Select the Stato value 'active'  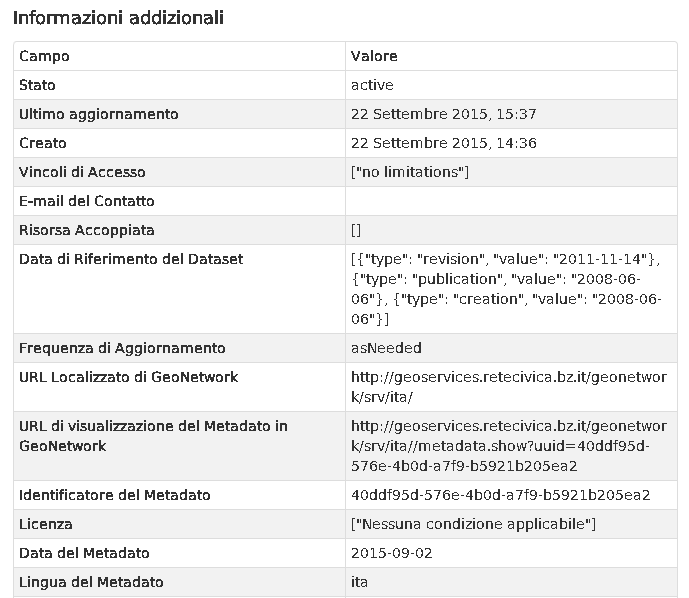(x=372, y=85)
